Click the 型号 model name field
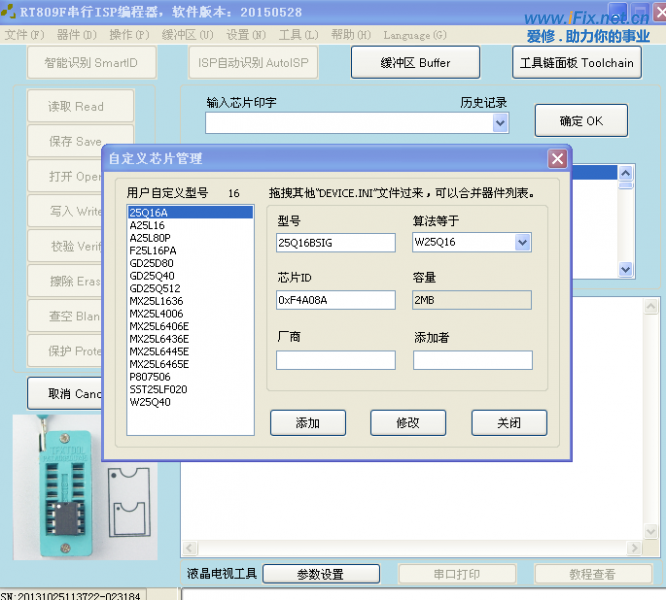 point(335,242)
